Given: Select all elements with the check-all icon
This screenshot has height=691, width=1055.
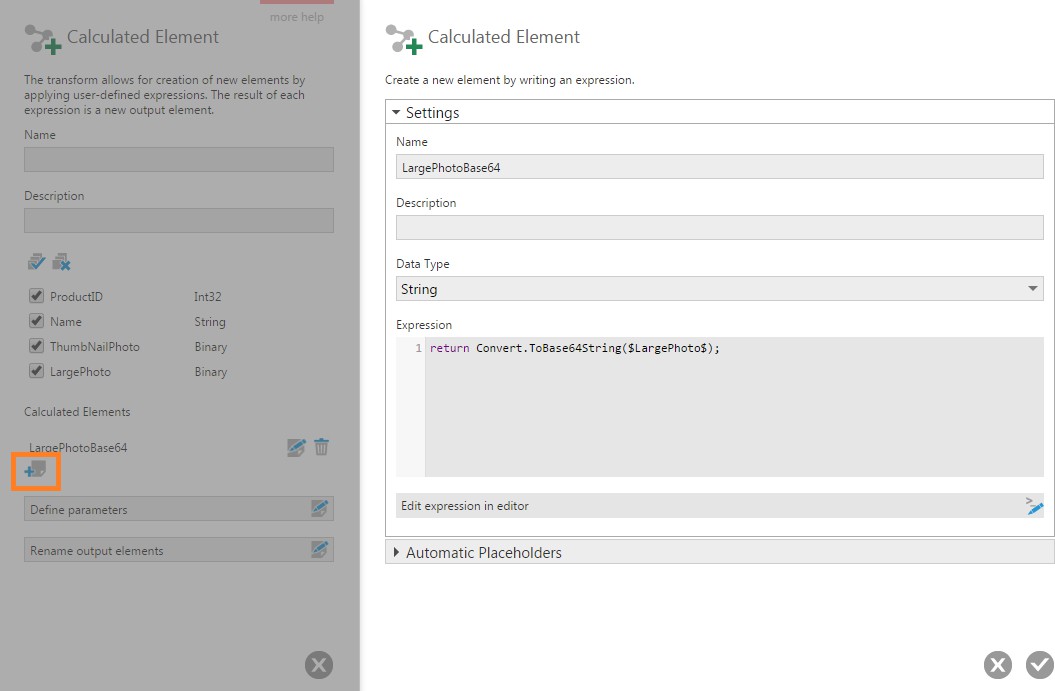Looking at the screenshot, I should click(x=36, y=261).
